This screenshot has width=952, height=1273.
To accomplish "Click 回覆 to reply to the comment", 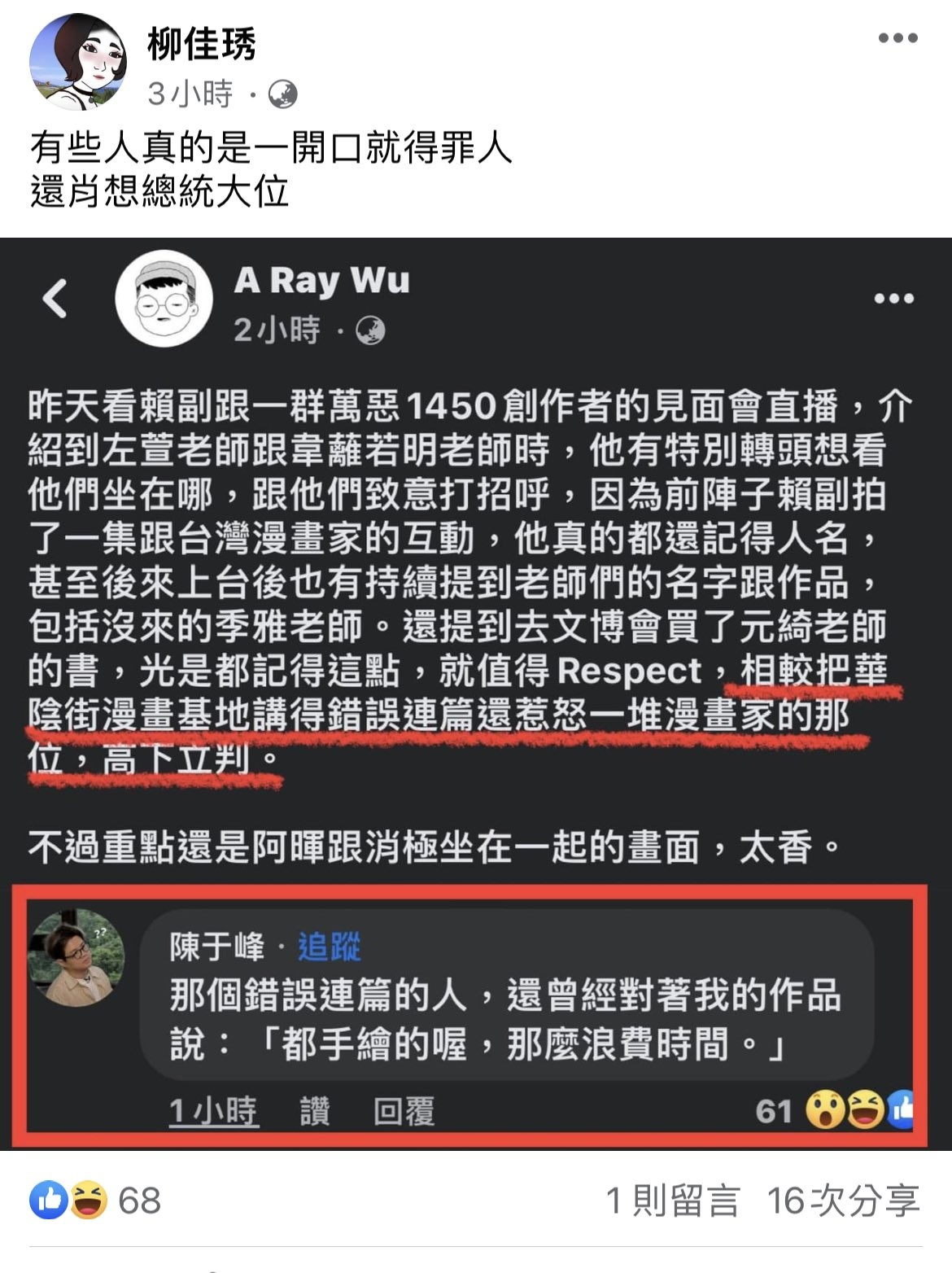I will pos(404,1111).
